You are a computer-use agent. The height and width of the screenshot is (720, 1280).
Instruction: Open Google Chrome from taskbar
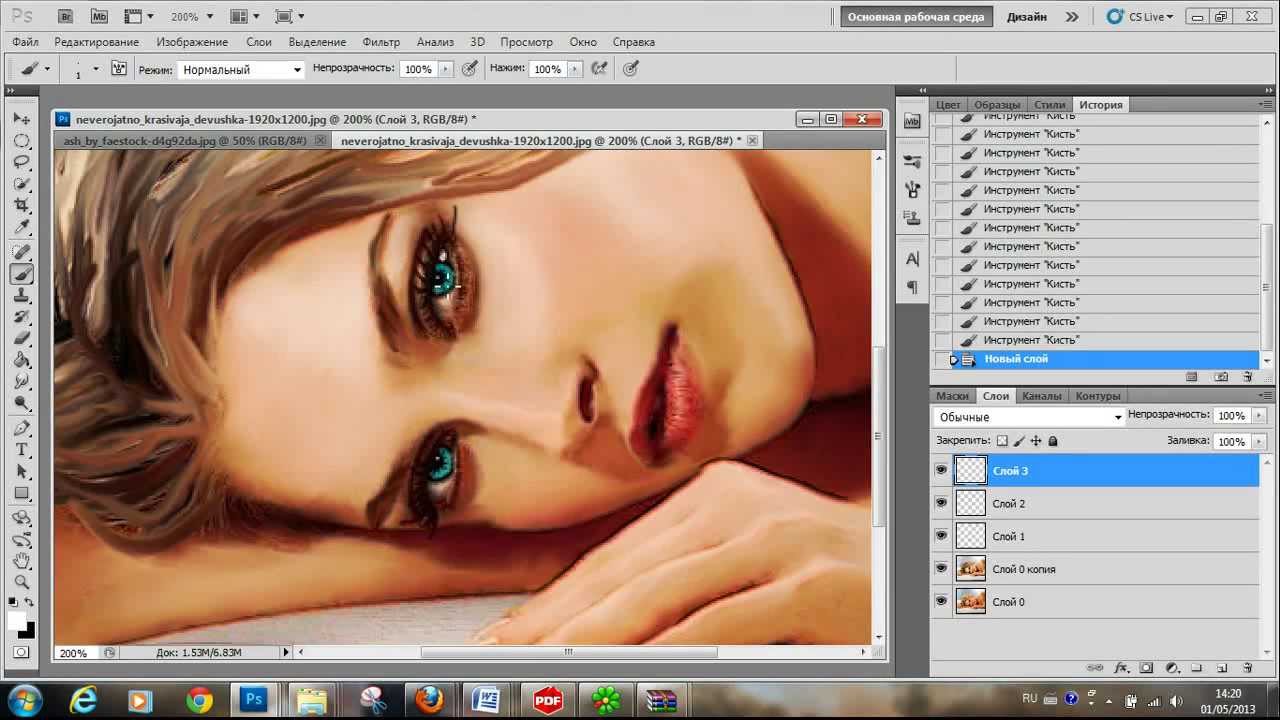199,700
